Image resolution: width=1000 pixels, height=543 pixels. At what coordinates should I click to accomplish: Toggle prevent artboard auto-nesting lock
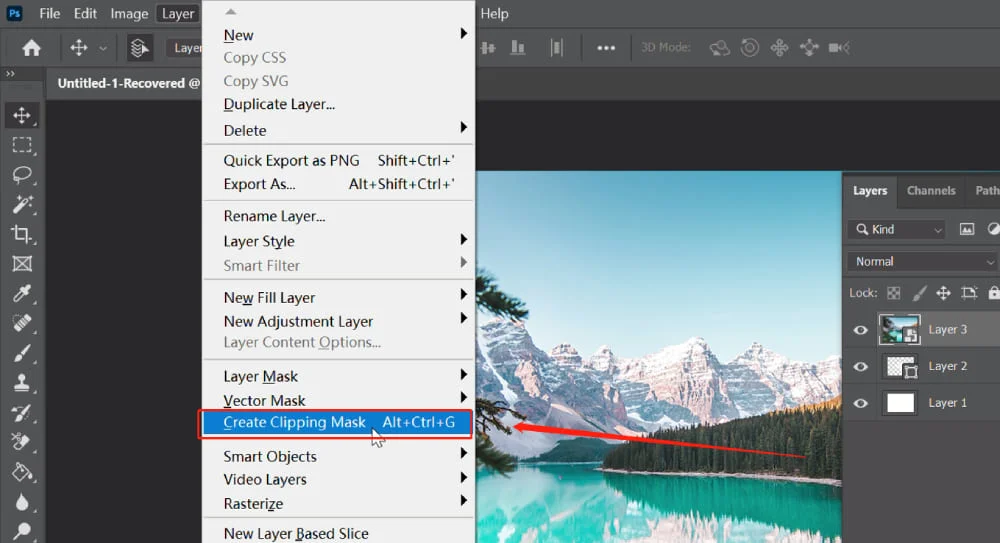pos(969,293)
